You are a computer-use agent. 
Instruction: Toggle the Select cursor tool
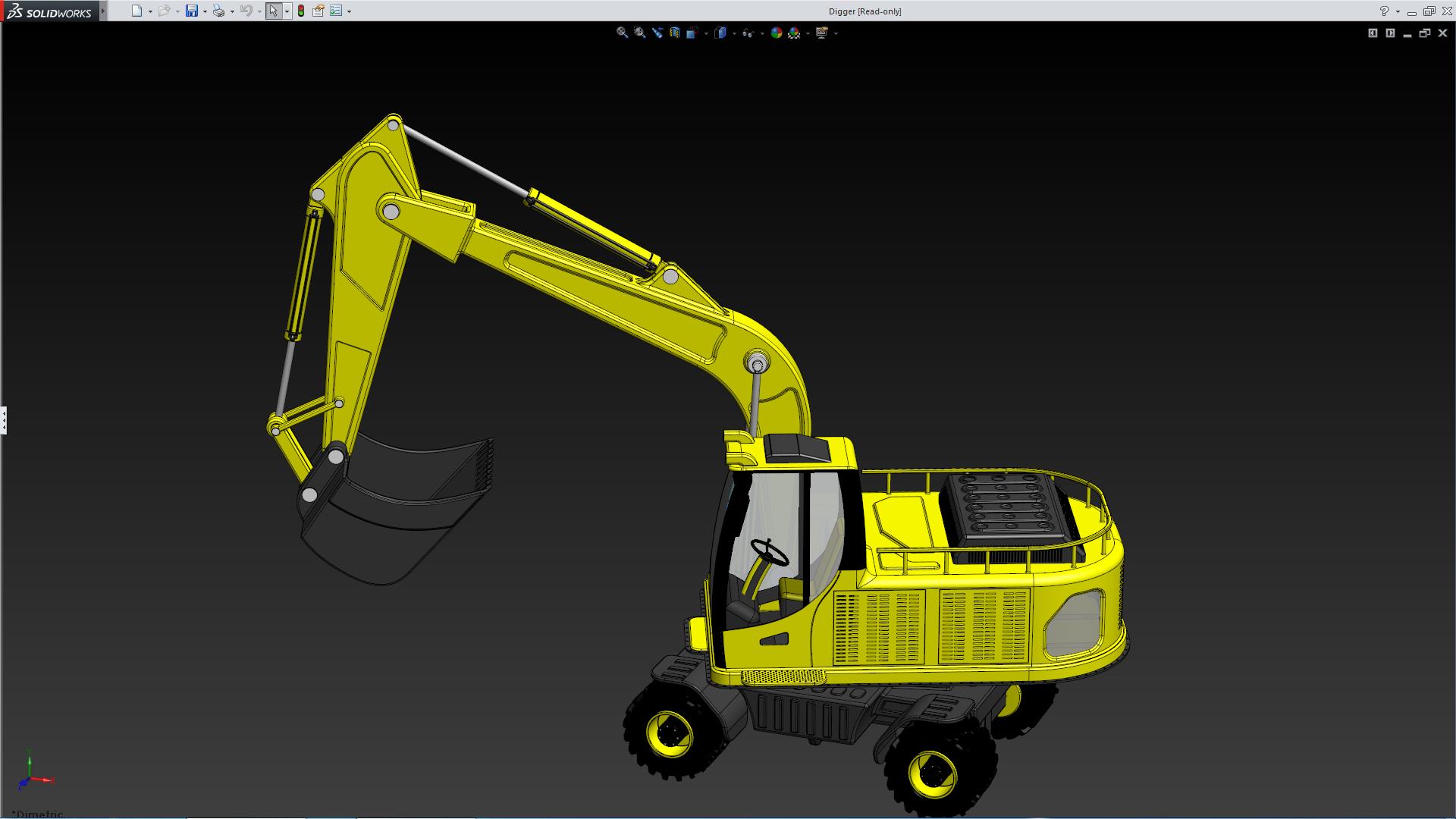point(273,11)
